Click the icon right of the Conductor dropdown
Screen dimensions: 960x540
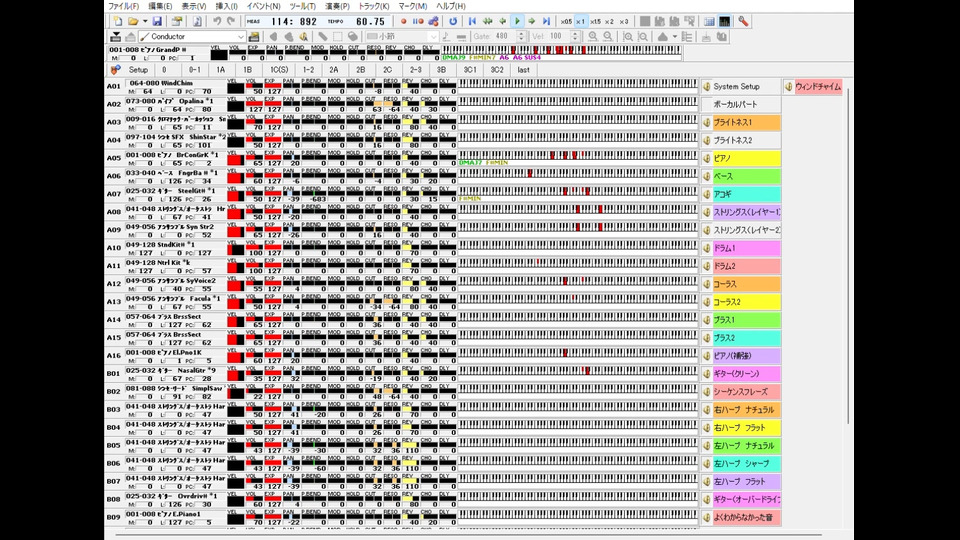point(254,37)
